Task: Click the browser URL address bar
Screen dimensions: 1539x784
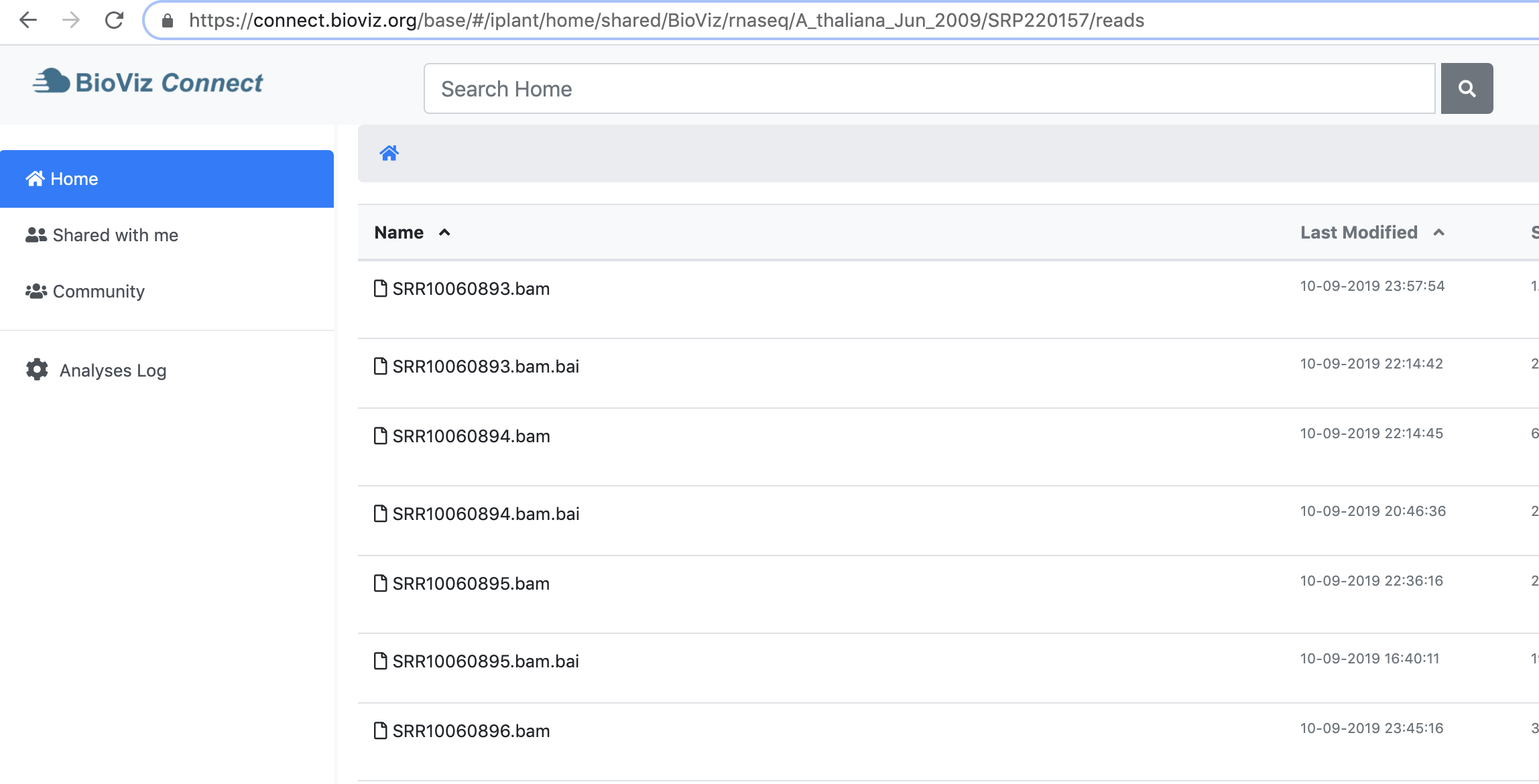Action: 666,21
